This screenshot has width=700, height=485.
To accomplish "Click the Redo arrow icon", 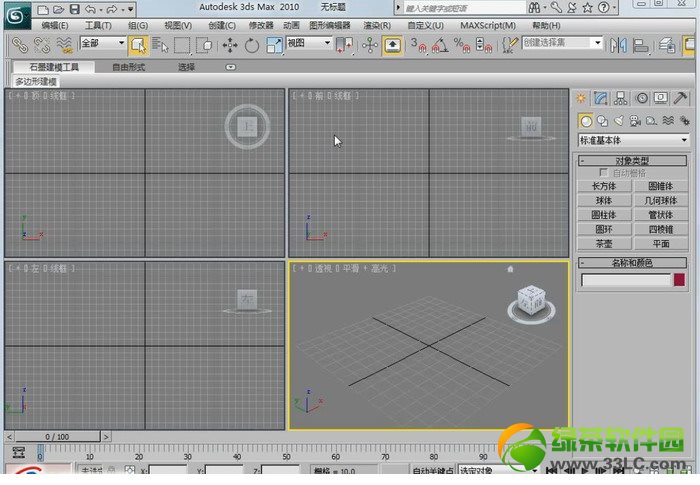I will coord(112,9).
